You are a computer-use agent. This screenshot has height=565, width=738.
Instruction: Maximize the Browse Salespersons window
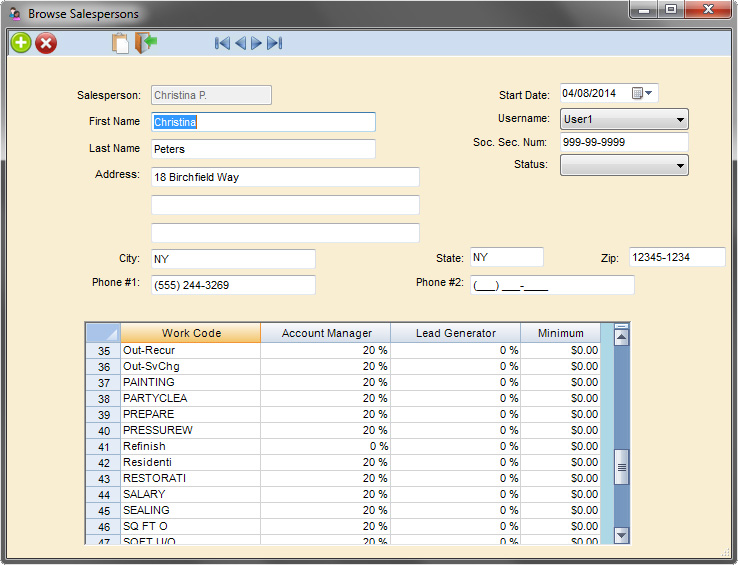click(671, 9)
